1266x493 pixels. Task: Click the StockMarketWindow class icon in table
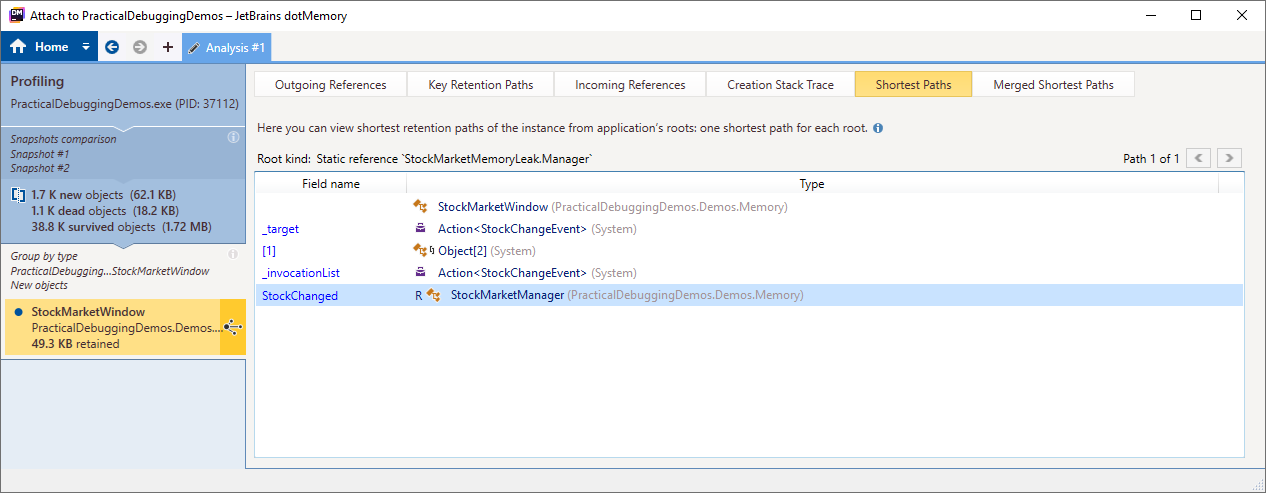pyautogui.click(x=420, y=207)
